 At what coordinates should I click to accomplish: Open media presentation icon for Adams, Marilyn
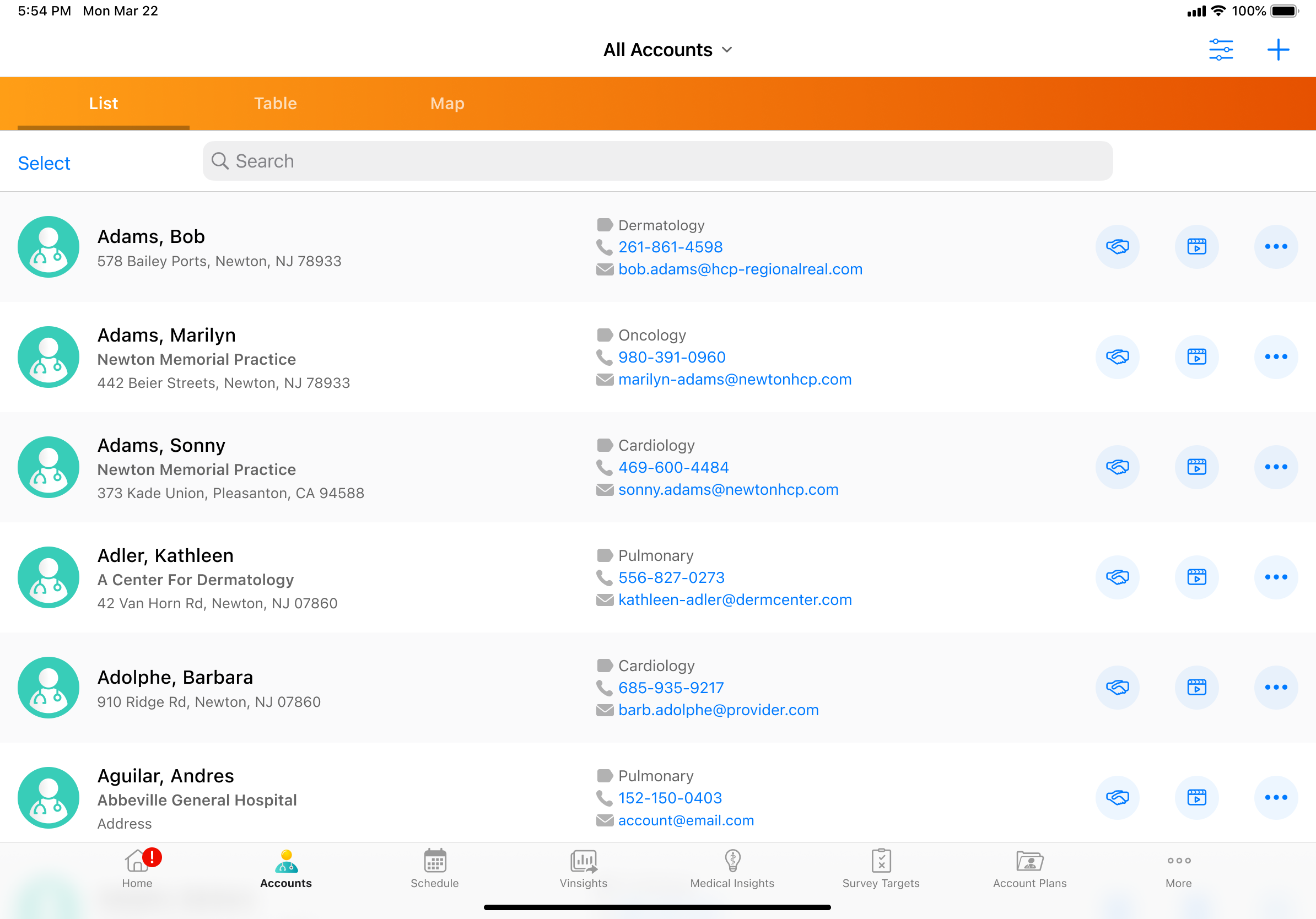(x=1196, y=357)
